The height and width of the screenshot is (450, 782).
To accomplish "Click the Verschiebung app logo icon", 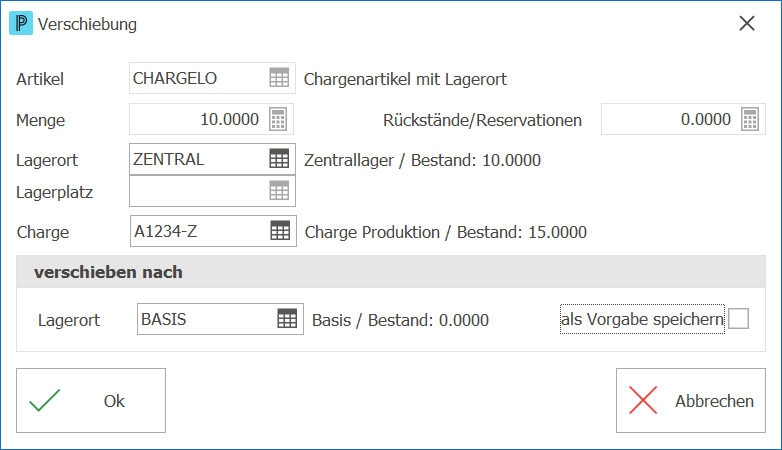I will [x=21, y=23].
